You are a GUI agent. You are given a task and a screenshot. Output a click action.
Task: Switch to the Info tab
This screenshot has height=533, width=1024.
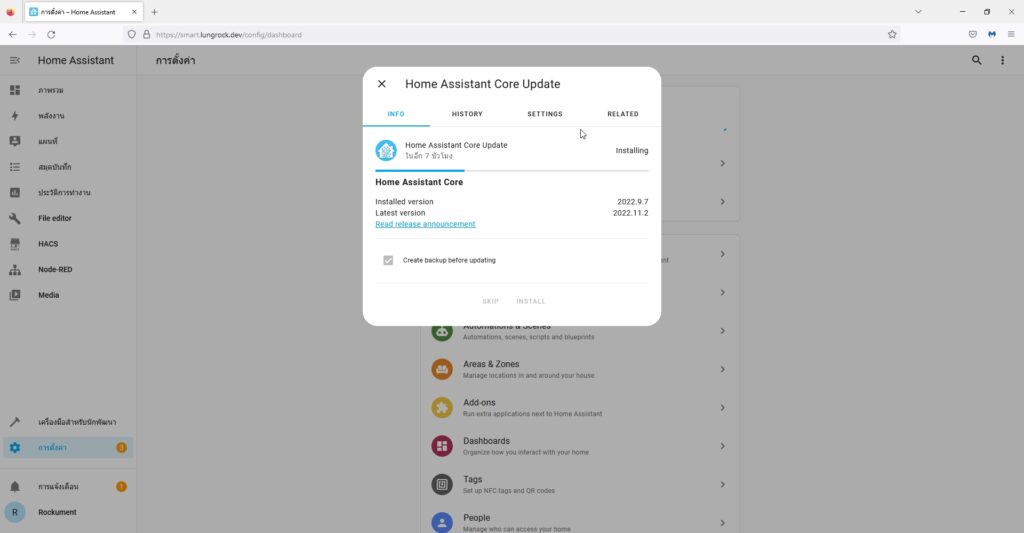click(x=396, y=114)
